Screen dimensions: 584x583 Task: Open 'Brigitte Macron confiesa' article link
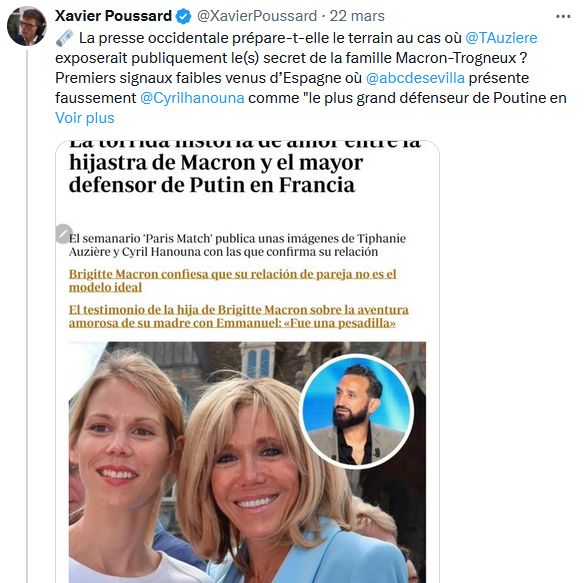pos(232,281)
